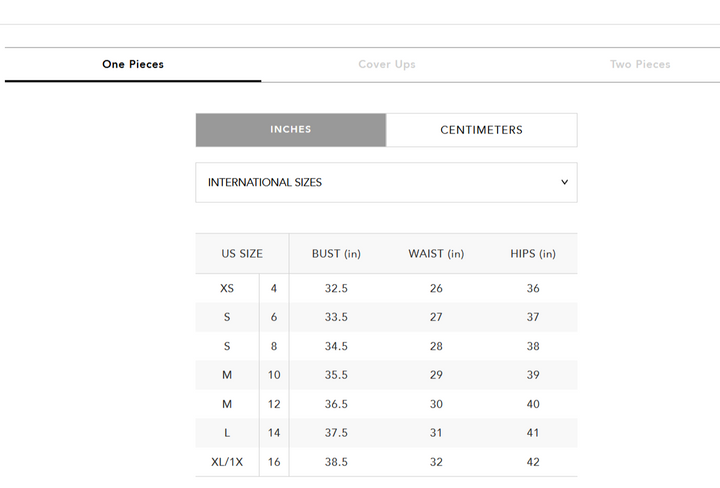Expand the International Sizes dropdown
The image size is (720, 488).
(x=385, y=183)
